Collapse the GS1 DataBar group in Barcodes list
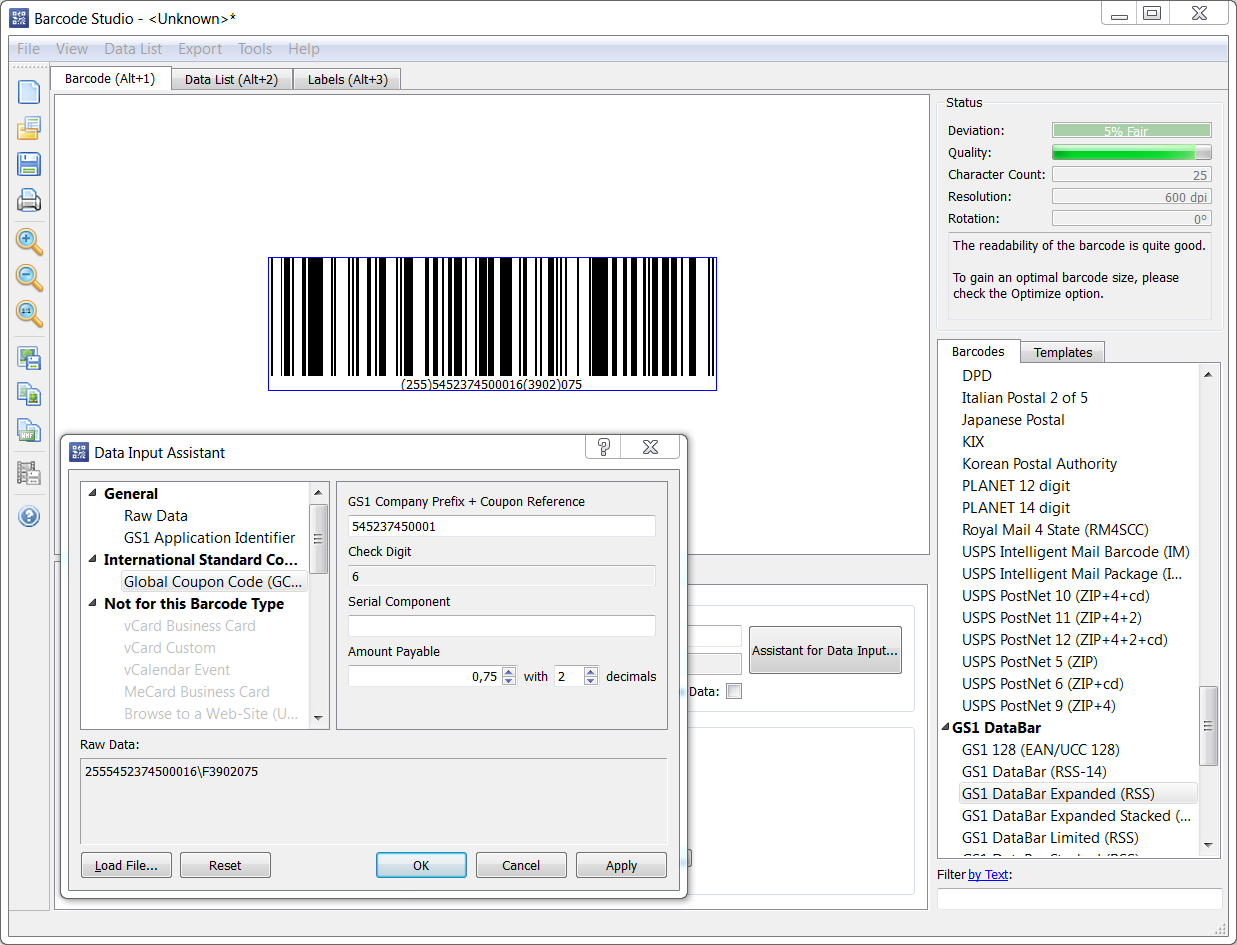 944,727
